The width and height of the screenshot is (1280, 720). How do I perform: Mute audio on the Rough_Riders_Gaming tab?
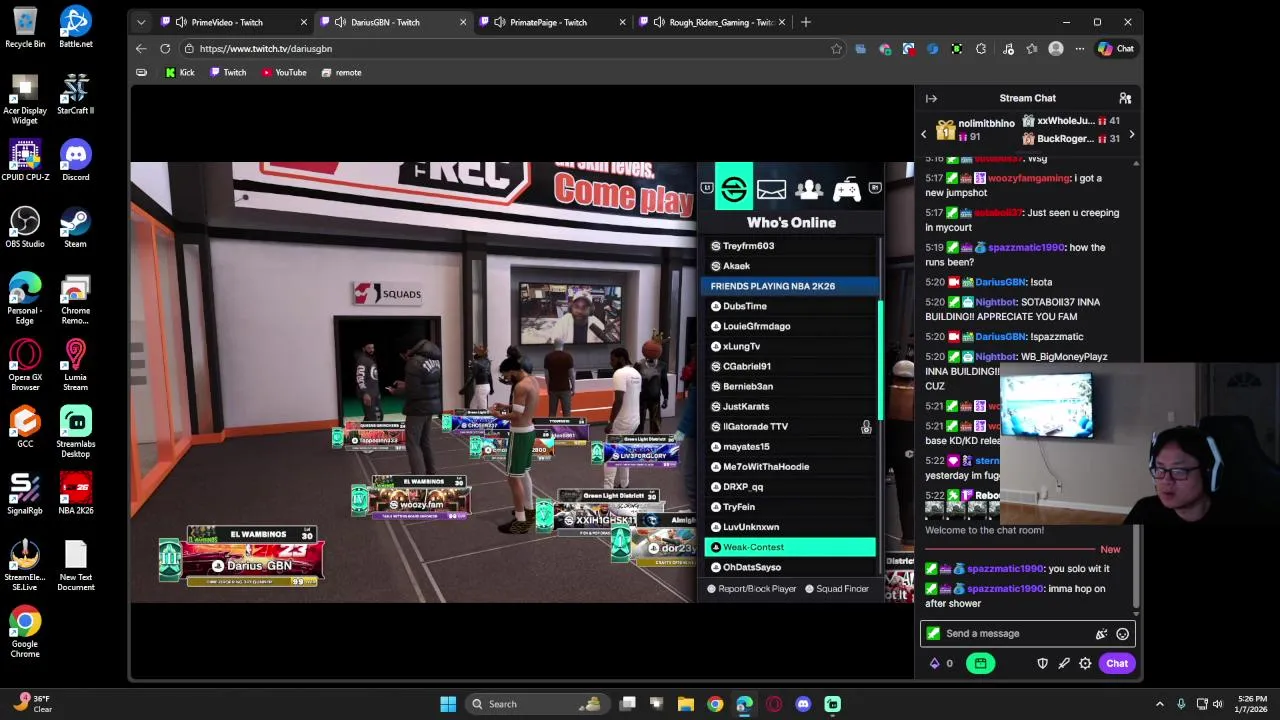pyautogui.click(x=658, y=22)
